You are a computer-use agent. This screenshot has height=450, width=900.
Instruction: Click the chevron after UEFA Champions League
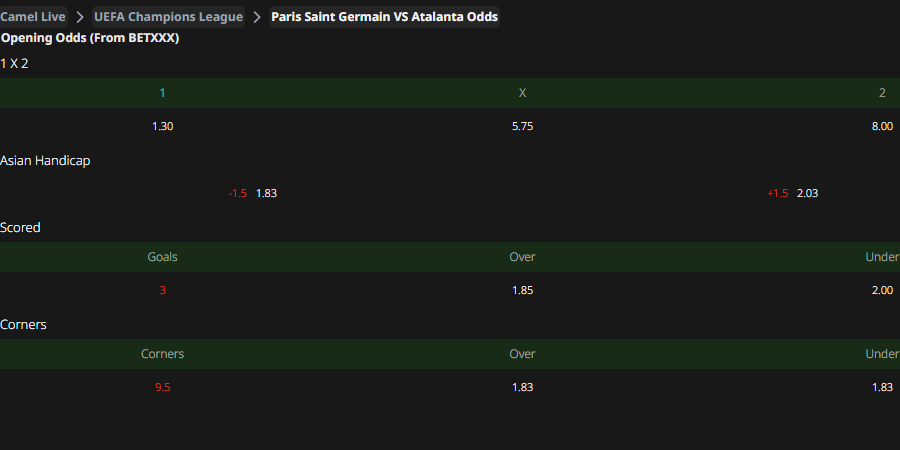click(x=257, y=17)
